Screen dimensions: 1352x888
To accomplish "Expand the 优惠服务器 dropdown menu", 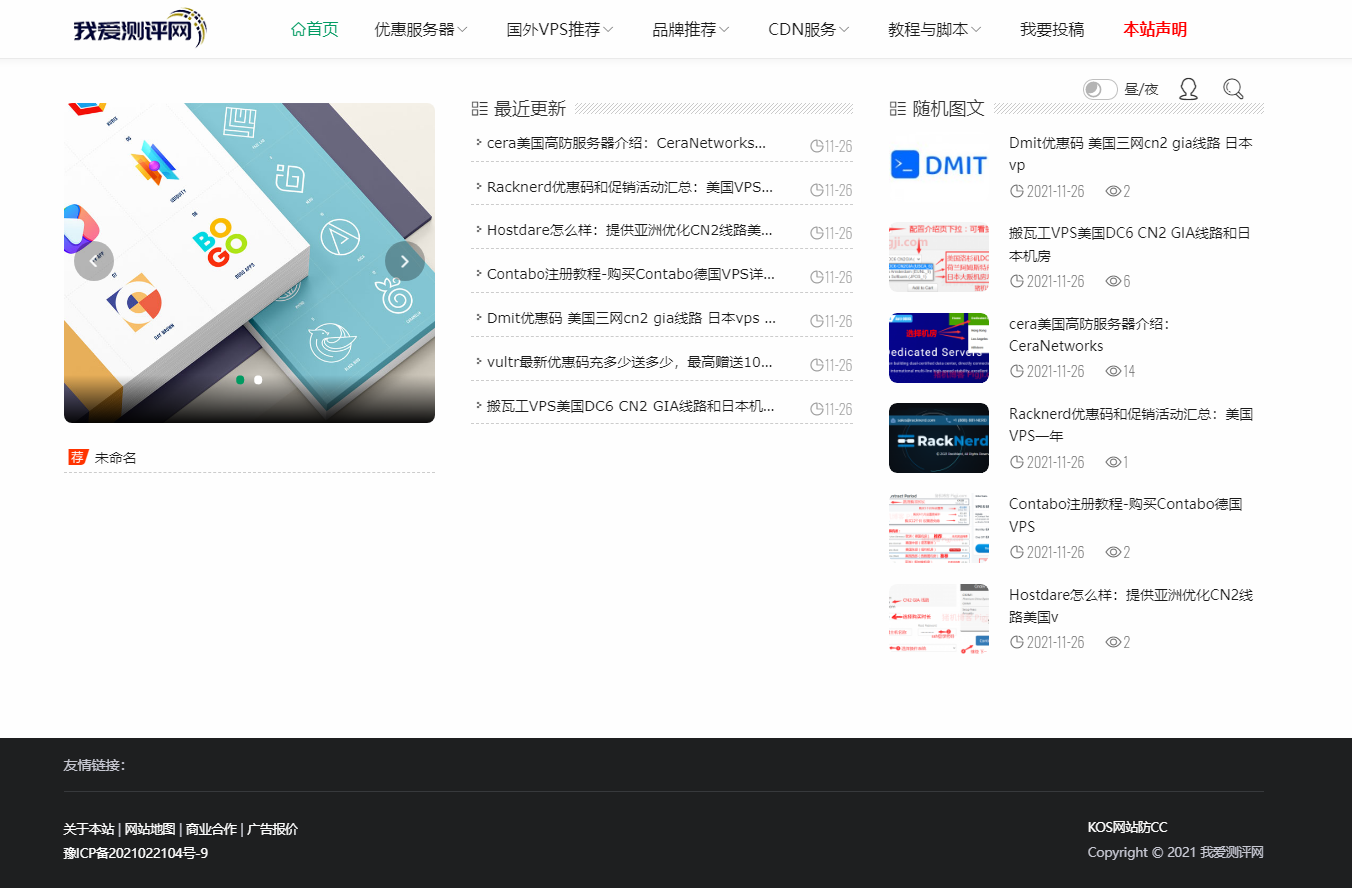I will coord(421,29).
